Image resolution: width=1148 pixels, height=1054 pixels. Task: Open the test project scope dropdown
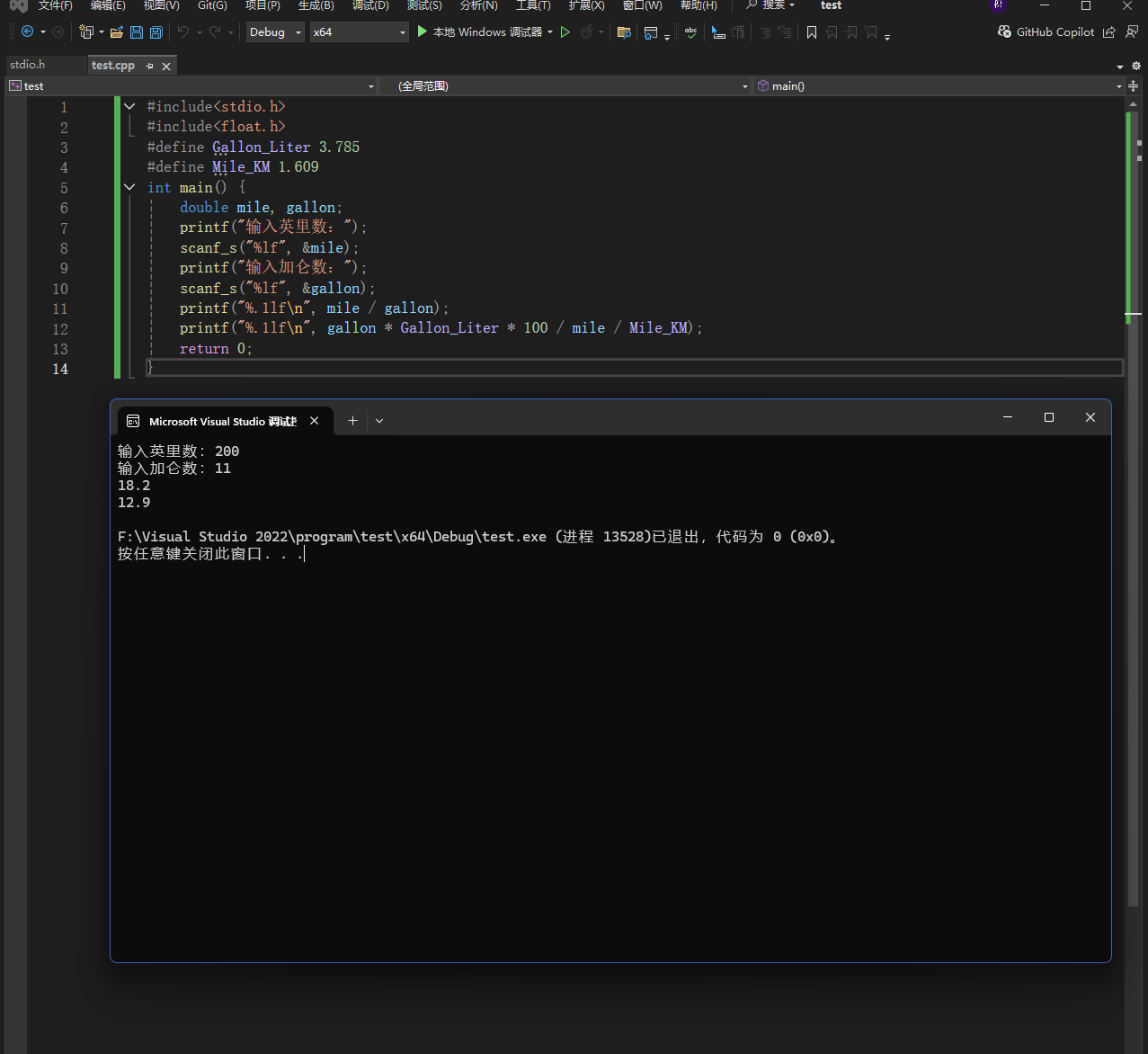click(x=192, y=86)
